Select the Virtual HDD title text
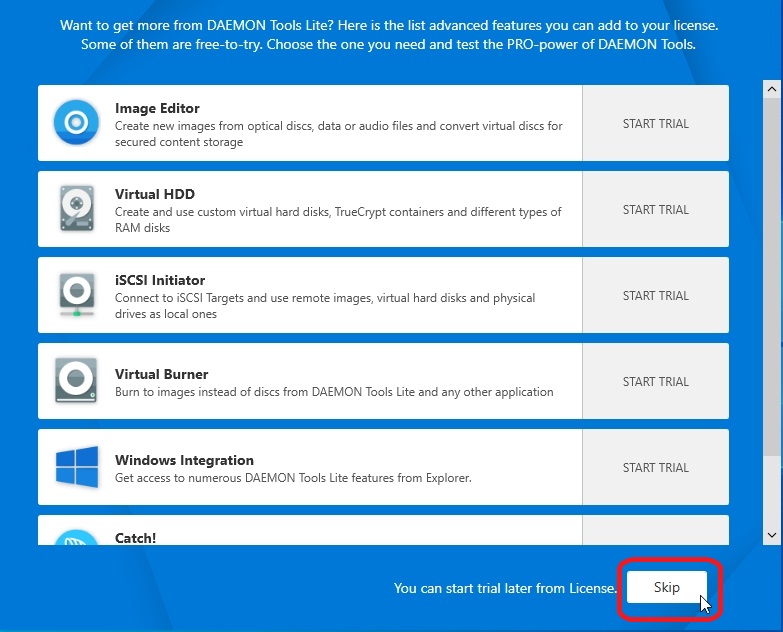 point(155,194)
